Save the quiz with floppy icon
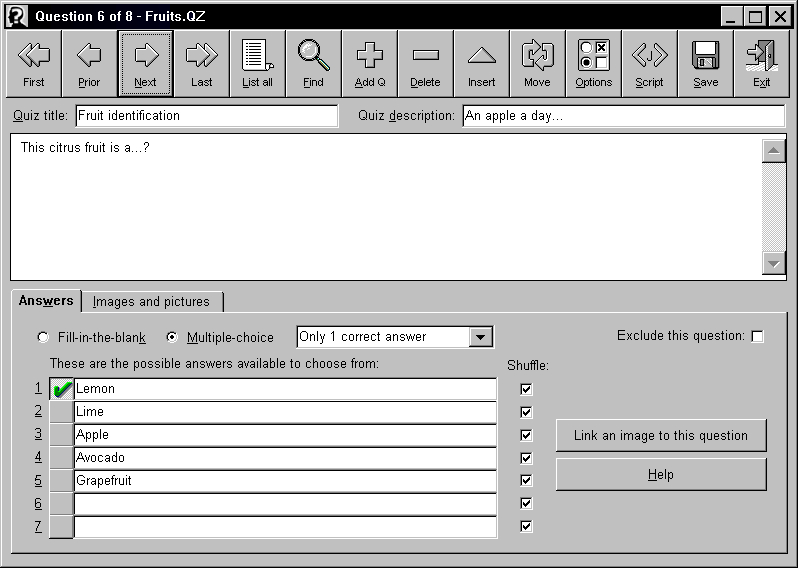 [x=705, y=64]
